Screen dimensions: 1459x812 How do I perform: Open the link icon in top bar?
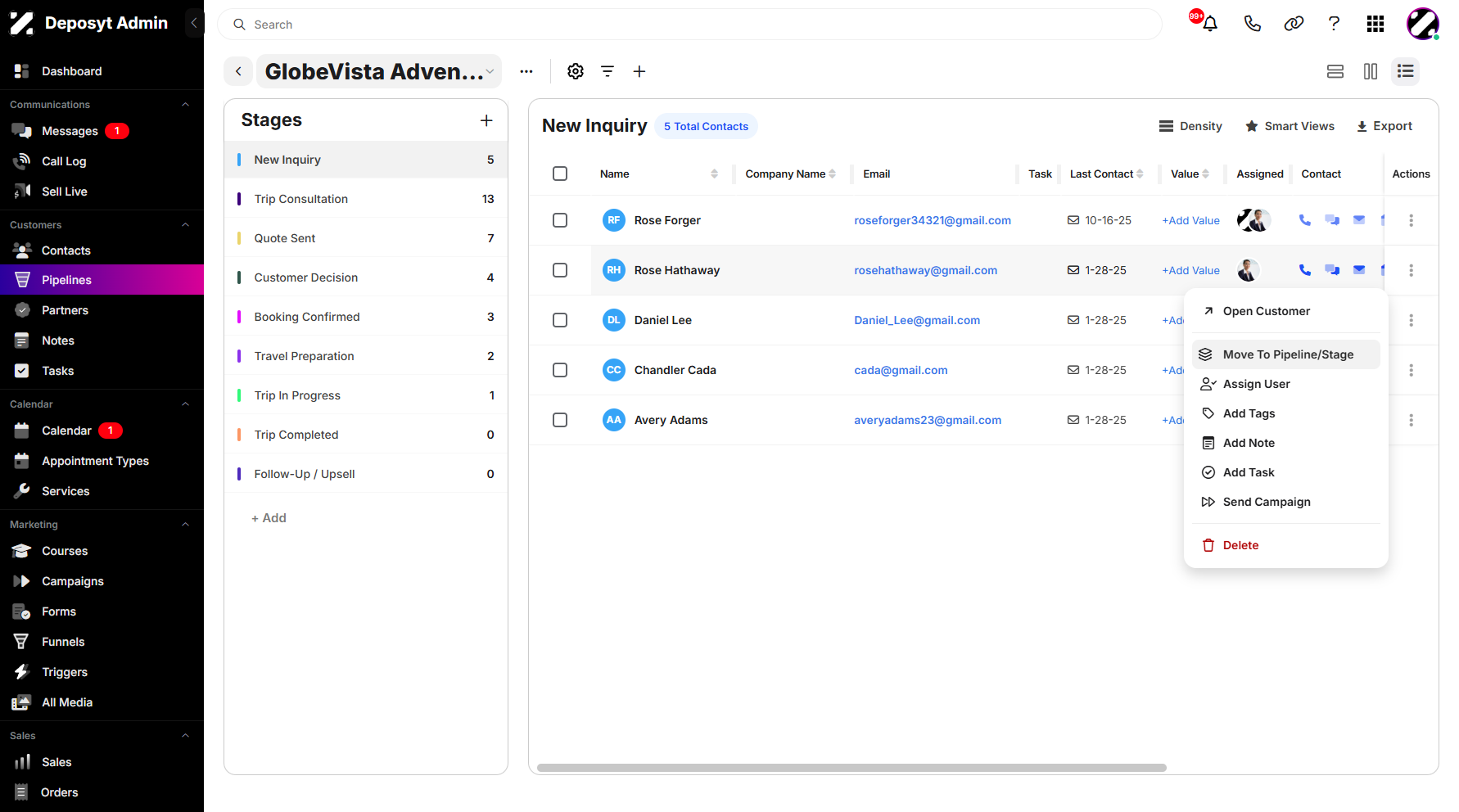[x=1294, y=24]
